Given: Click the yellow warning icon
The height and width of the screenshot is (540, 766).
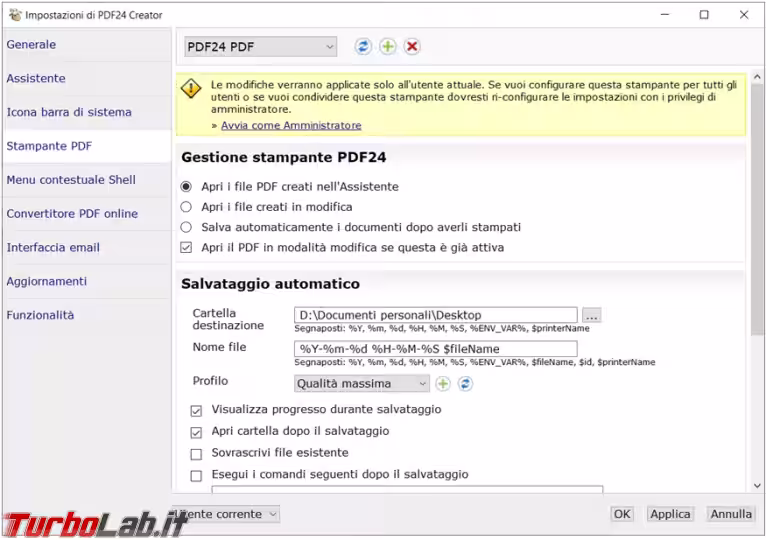Looking at the screenshot, I should 191,88.
